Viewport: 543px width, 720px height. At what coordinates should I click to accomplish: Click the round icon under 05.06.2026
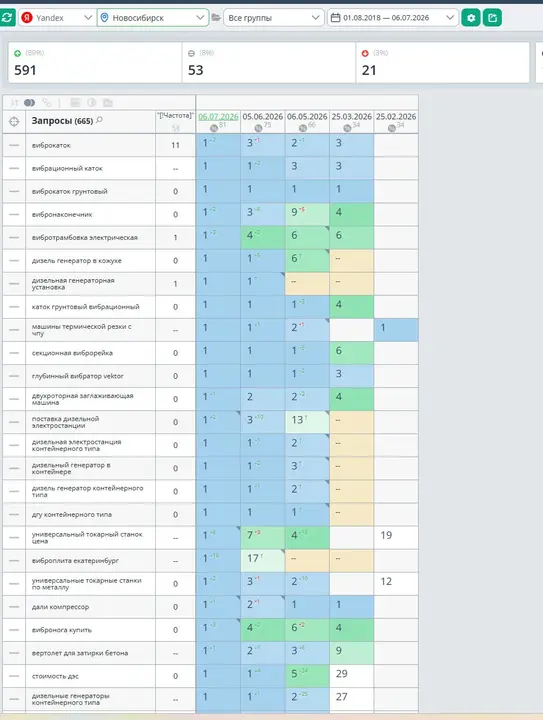point(258,128)
